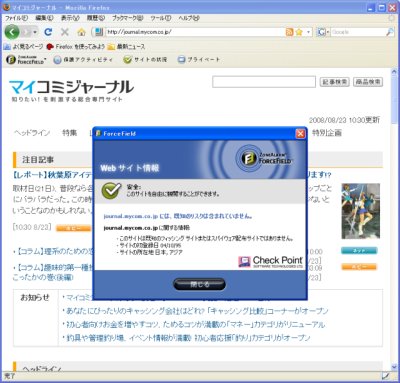Image resolution: width=400 pixels, height=383 pixels.
Task: Open the address bar history dropdown
Action: (309, 32)
